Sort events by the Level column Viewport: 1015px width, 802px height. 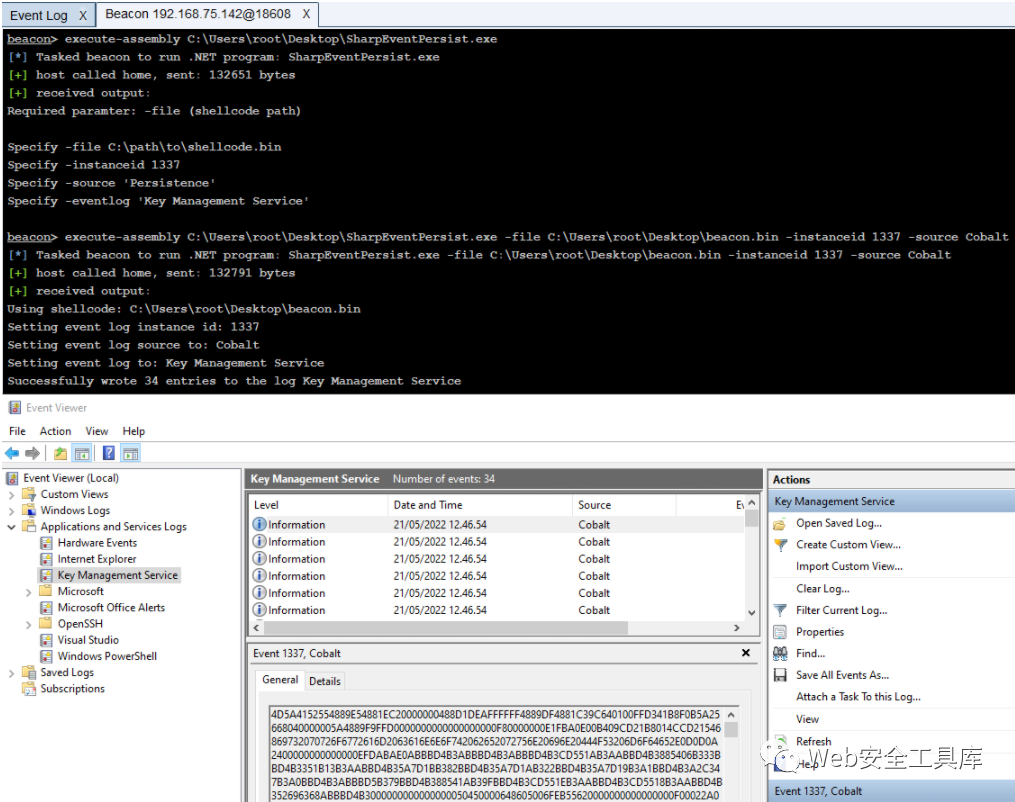point(318,505)
